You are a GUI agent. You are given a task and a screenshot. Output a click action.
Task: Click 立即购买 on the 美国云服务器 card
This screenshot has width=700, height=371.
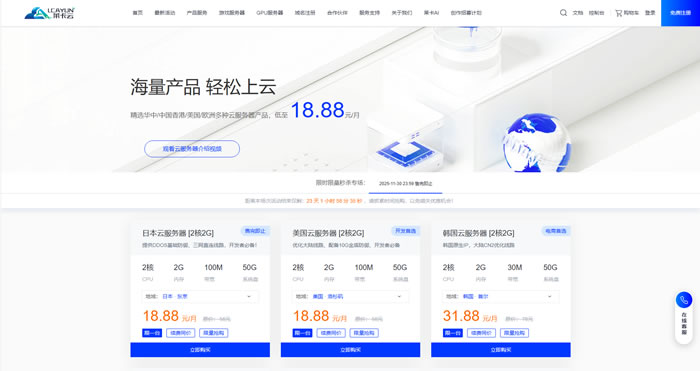click(350, 350)
